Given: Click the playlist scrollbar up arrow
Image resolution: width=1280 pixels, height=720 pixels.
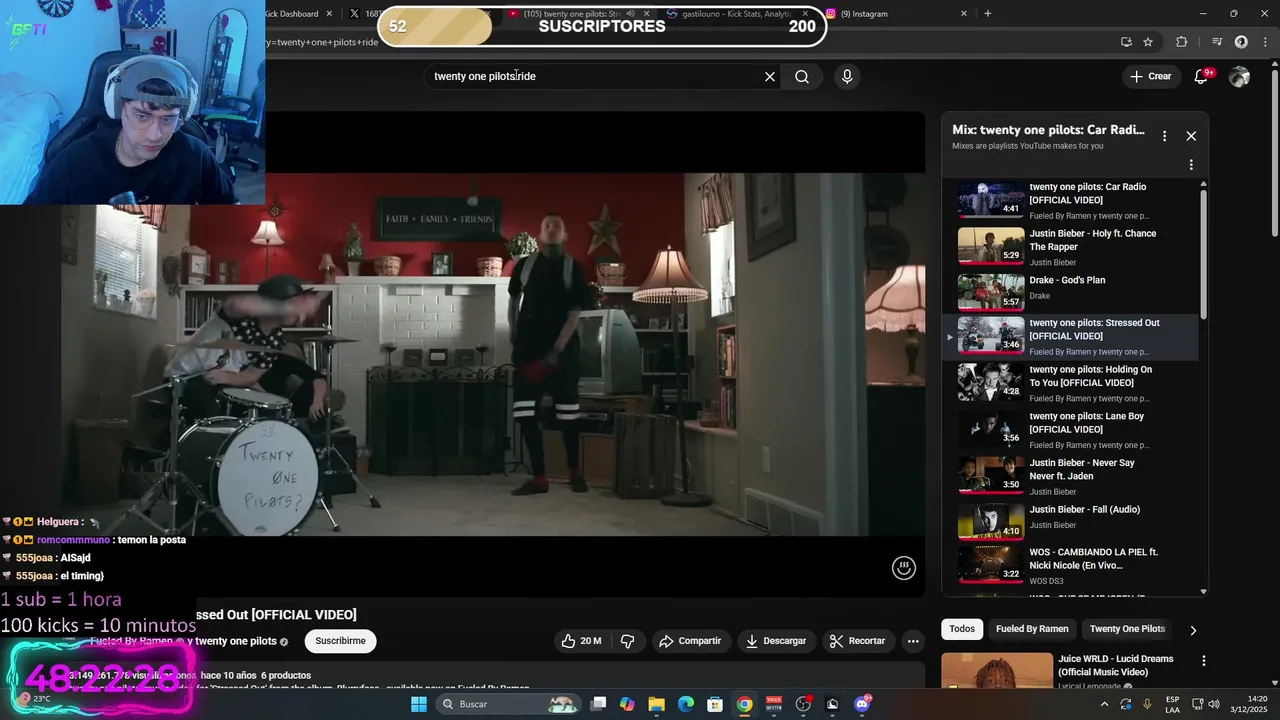Looking at the screenshot, I should pyautogui.click(x=1203, y=184).
